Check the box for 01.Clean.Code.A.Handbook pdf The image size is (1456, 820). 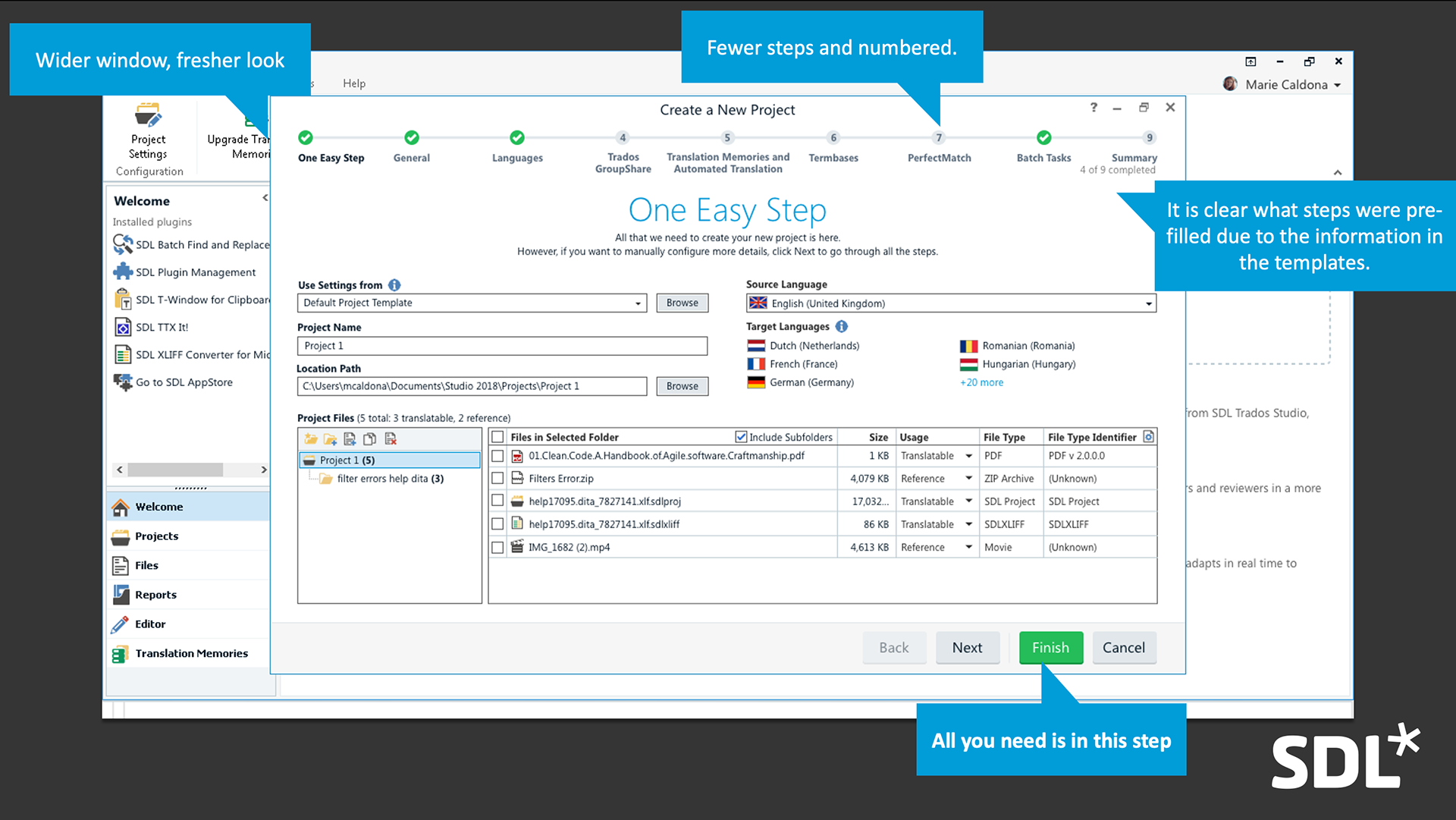497,456
